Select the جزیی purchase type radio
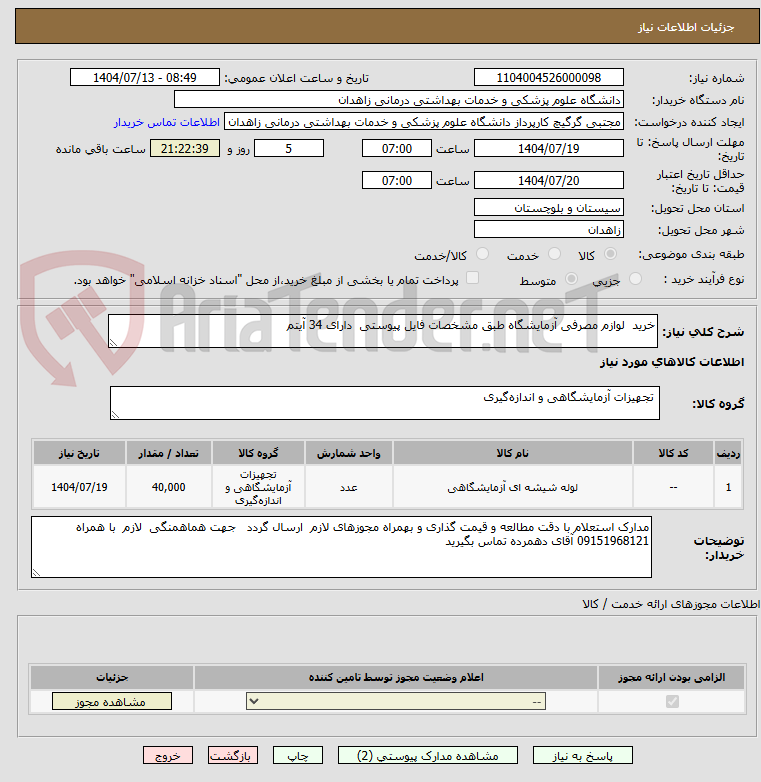Screen dimensions: 761x782 click(x=635, y=278)
